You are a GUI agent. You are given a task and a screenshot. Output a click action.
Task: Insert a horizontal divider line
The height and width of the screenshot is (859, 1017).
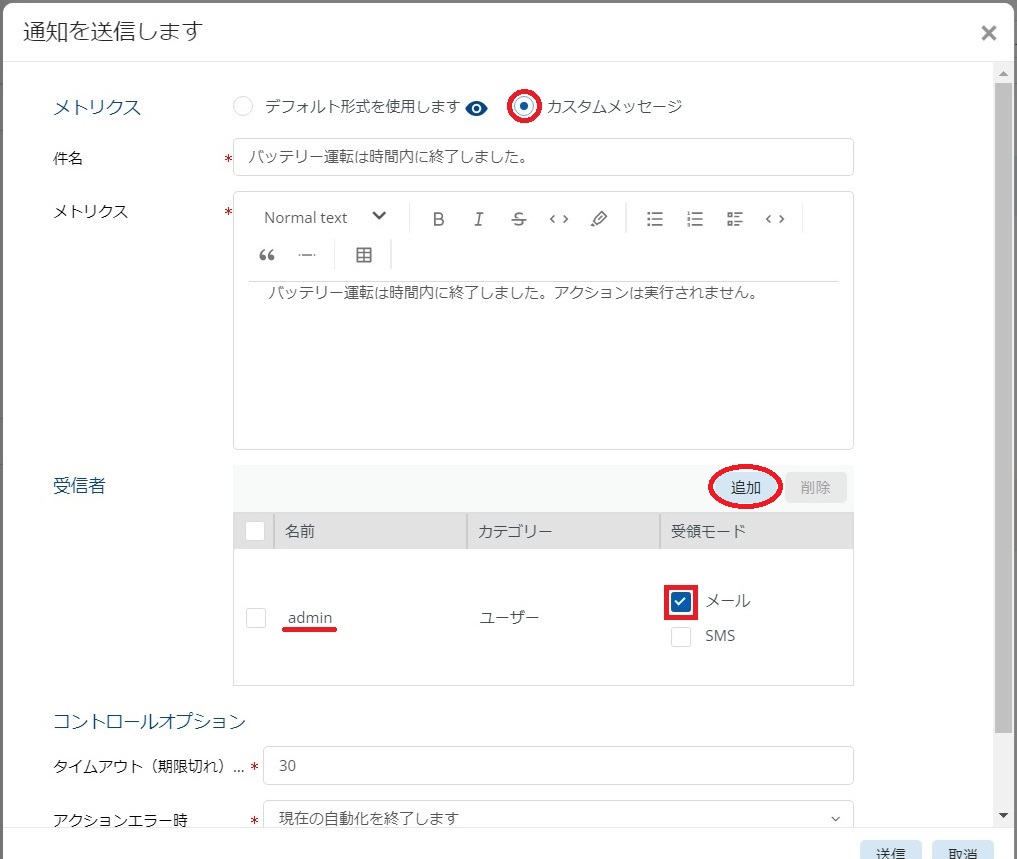tap(307, 255)
